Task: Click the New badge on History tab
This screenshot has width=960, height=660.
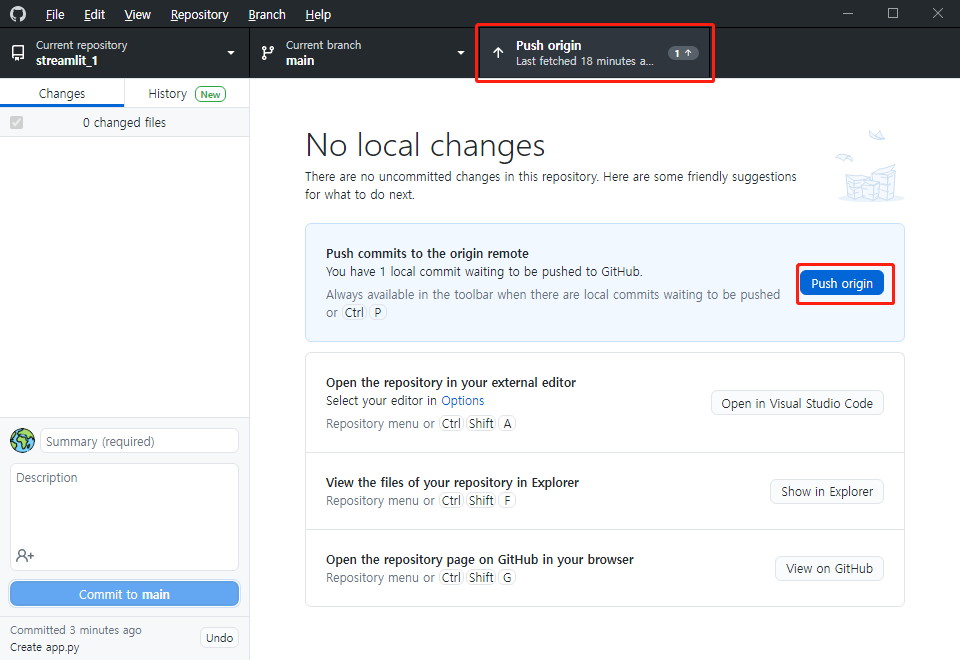Action: click(211, 94)
